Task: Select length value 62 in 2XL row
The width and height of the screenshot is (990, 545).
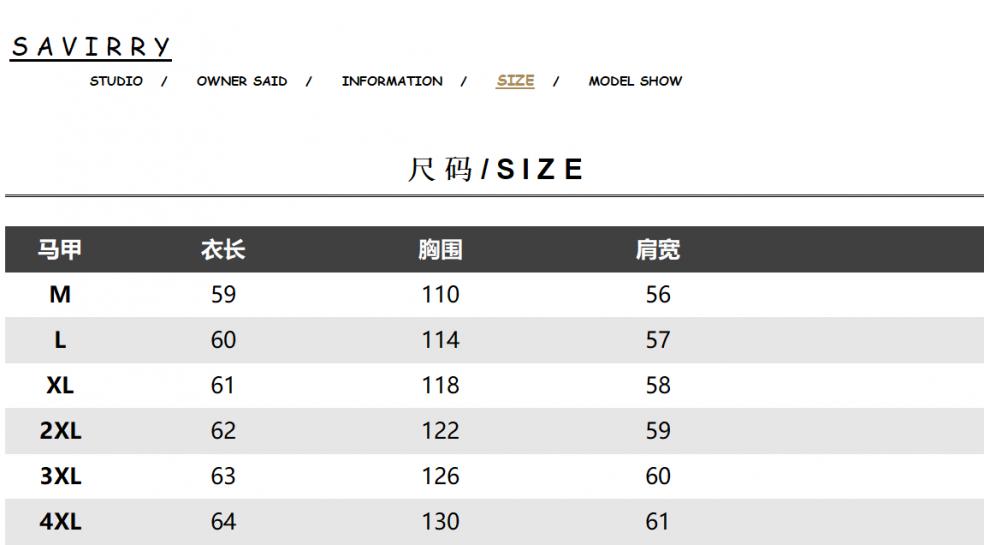Action: [x=223, y=431]
